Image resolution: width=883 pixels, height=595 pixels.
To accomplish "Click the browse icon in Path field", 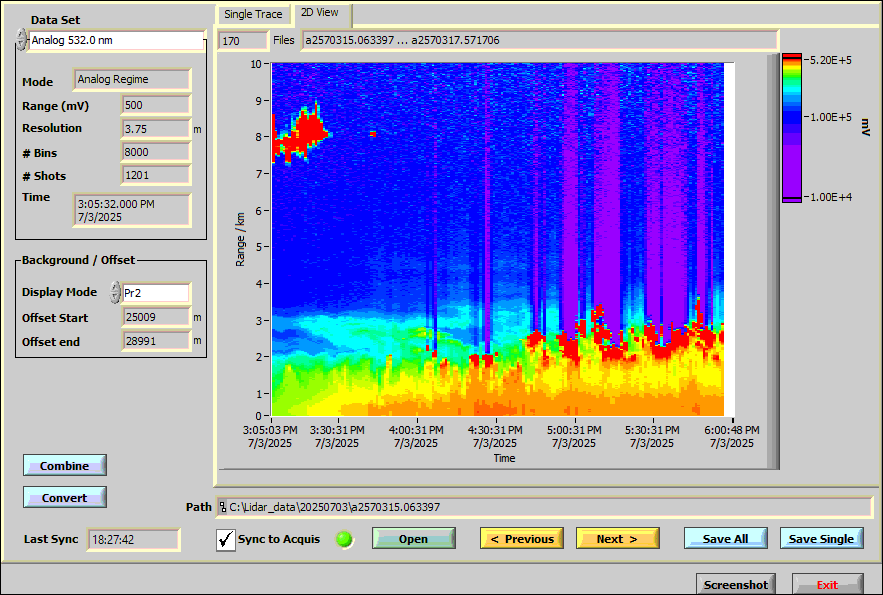I will (223, 507).
